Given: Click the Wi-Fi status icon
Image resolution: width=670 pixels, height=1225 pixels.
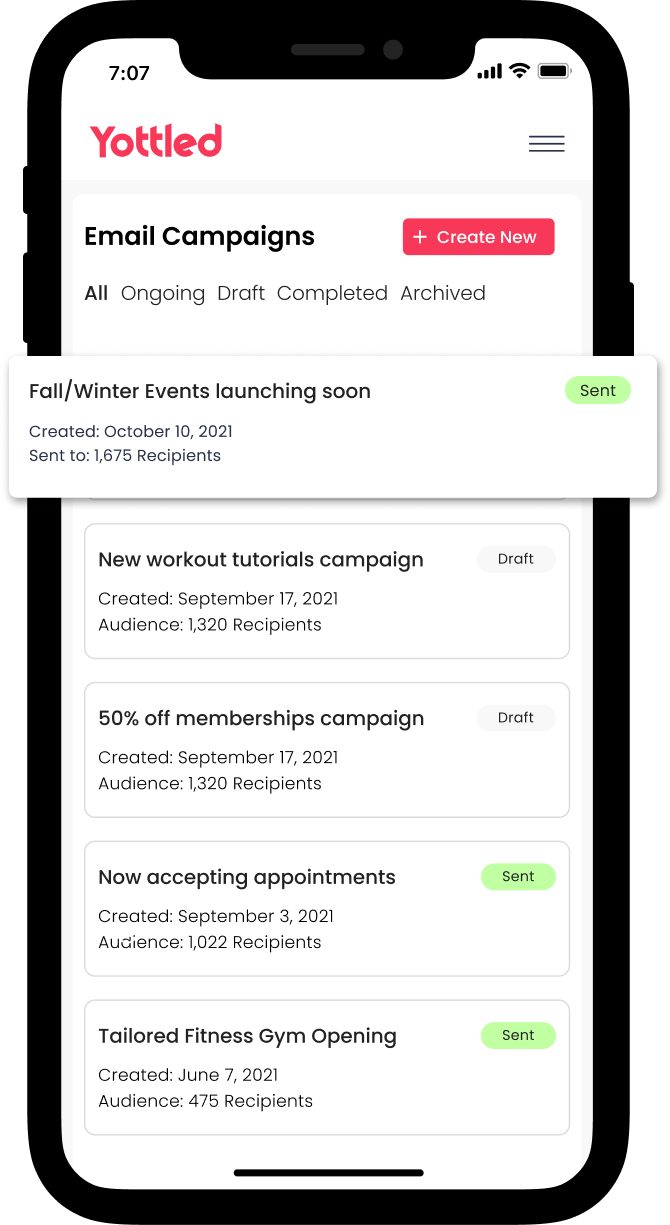Looking at the screenshot, I should point(519,71).
